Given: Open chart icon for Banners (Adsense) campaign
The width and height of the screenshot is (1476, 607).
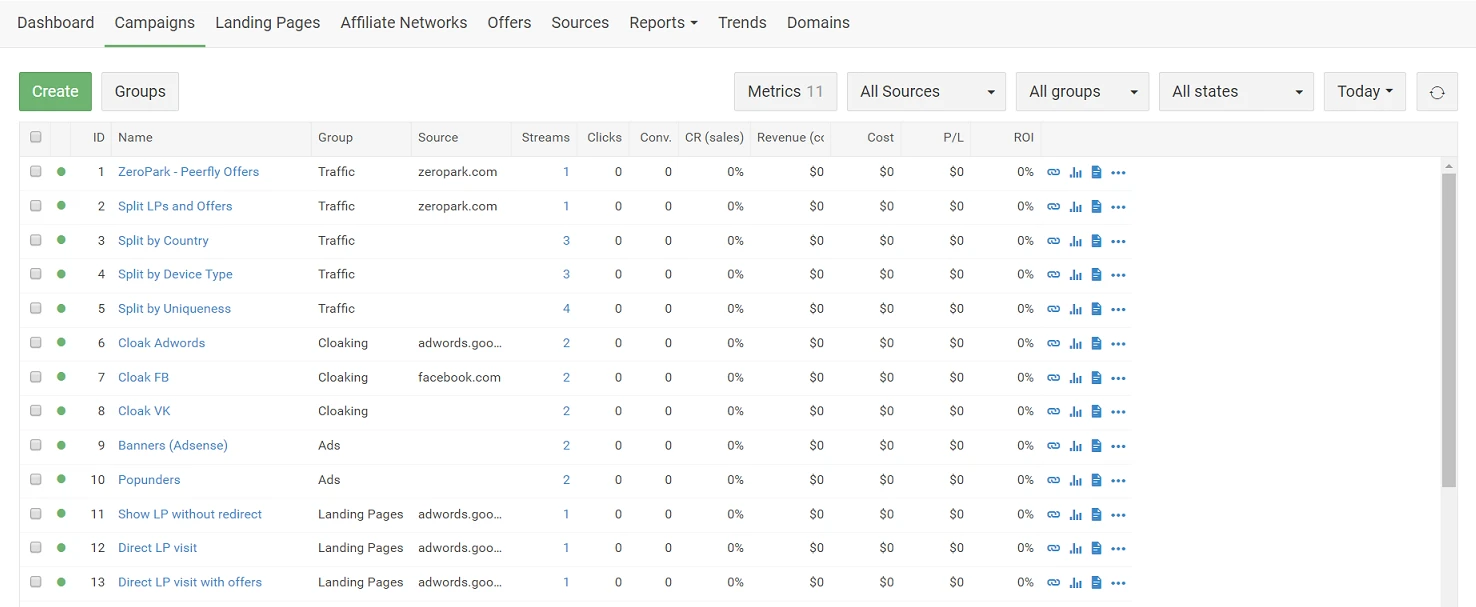Looking at the screenshot, I should pos(1075,446).
